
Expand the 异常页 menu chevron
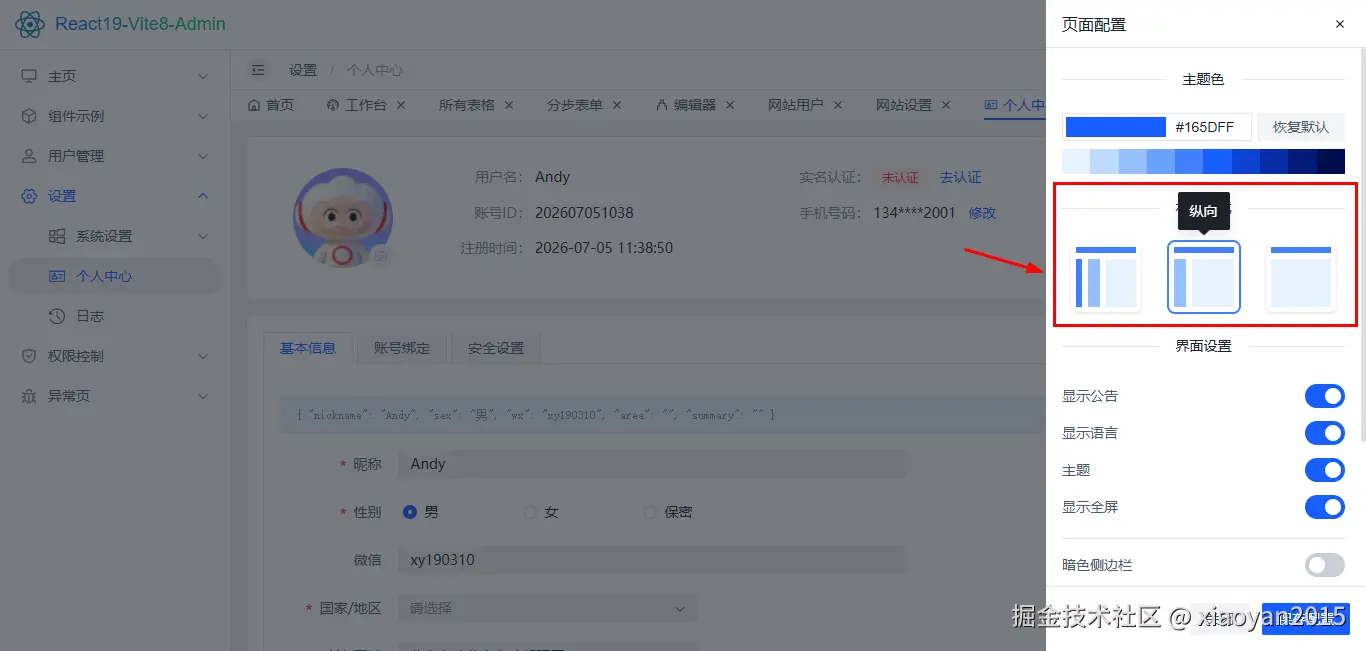(x=203, y=396)
